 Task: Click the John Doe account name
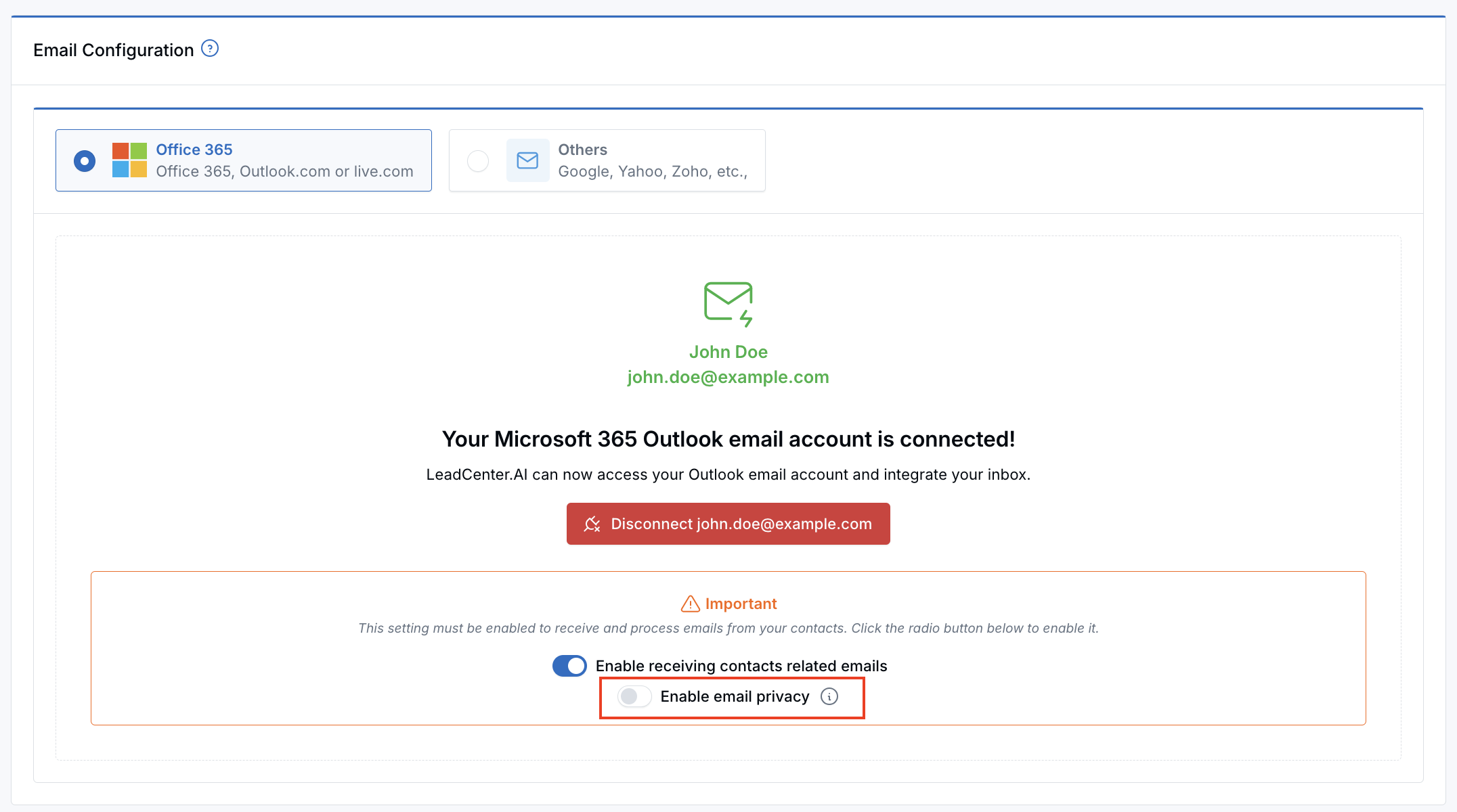pos(728,352)
